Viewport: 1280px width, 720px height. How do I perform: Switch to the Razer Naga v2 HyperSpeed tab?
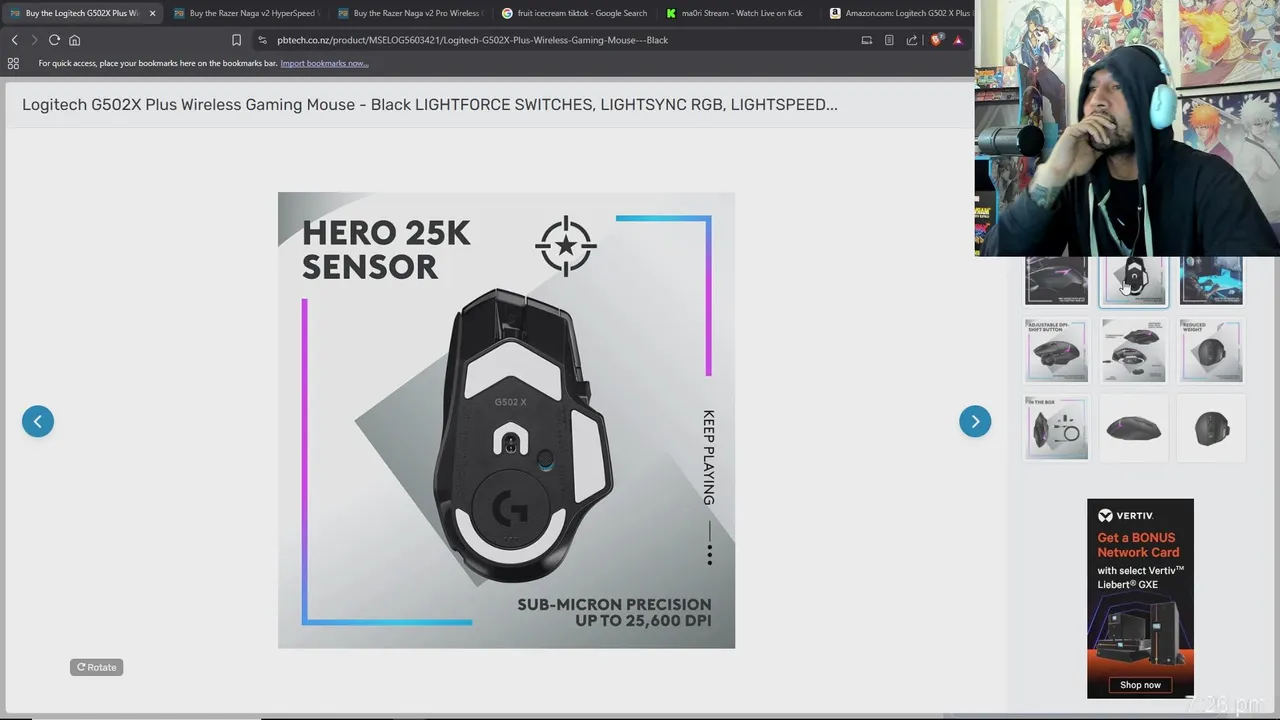point(245,13)
